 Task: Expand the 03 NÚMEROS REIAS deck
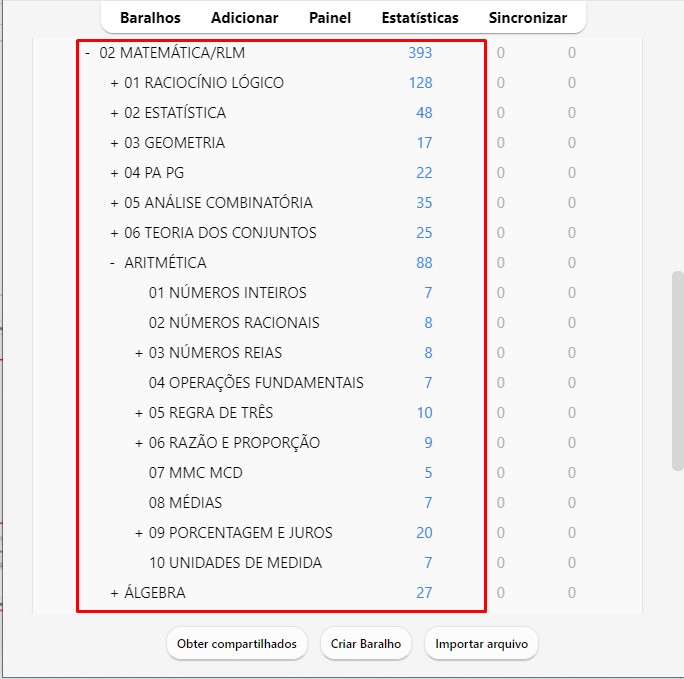tap(139, 353)
